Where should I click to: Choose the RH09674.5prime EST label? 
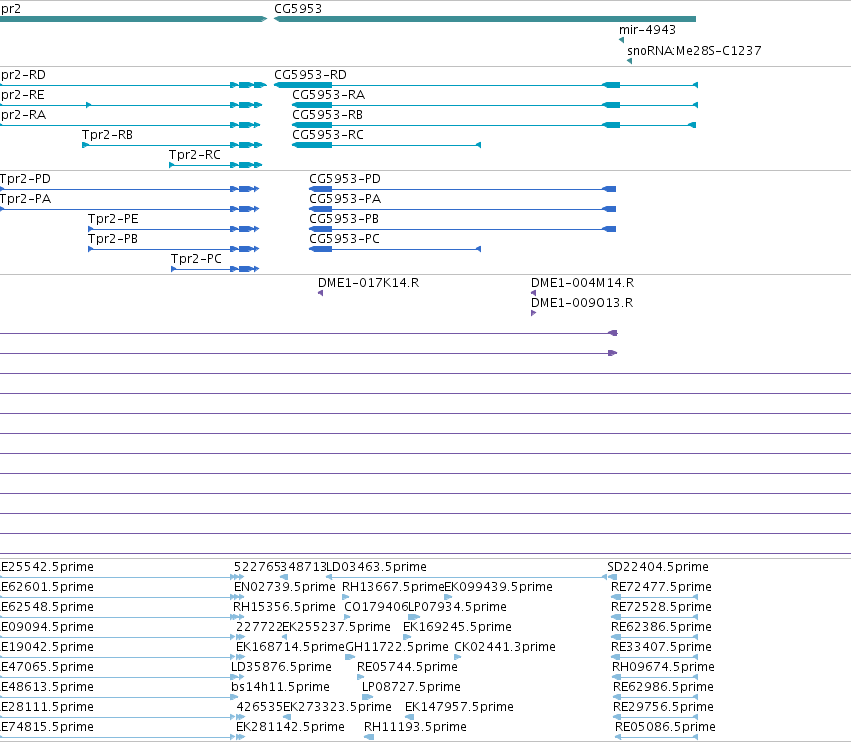coord(663,667)
